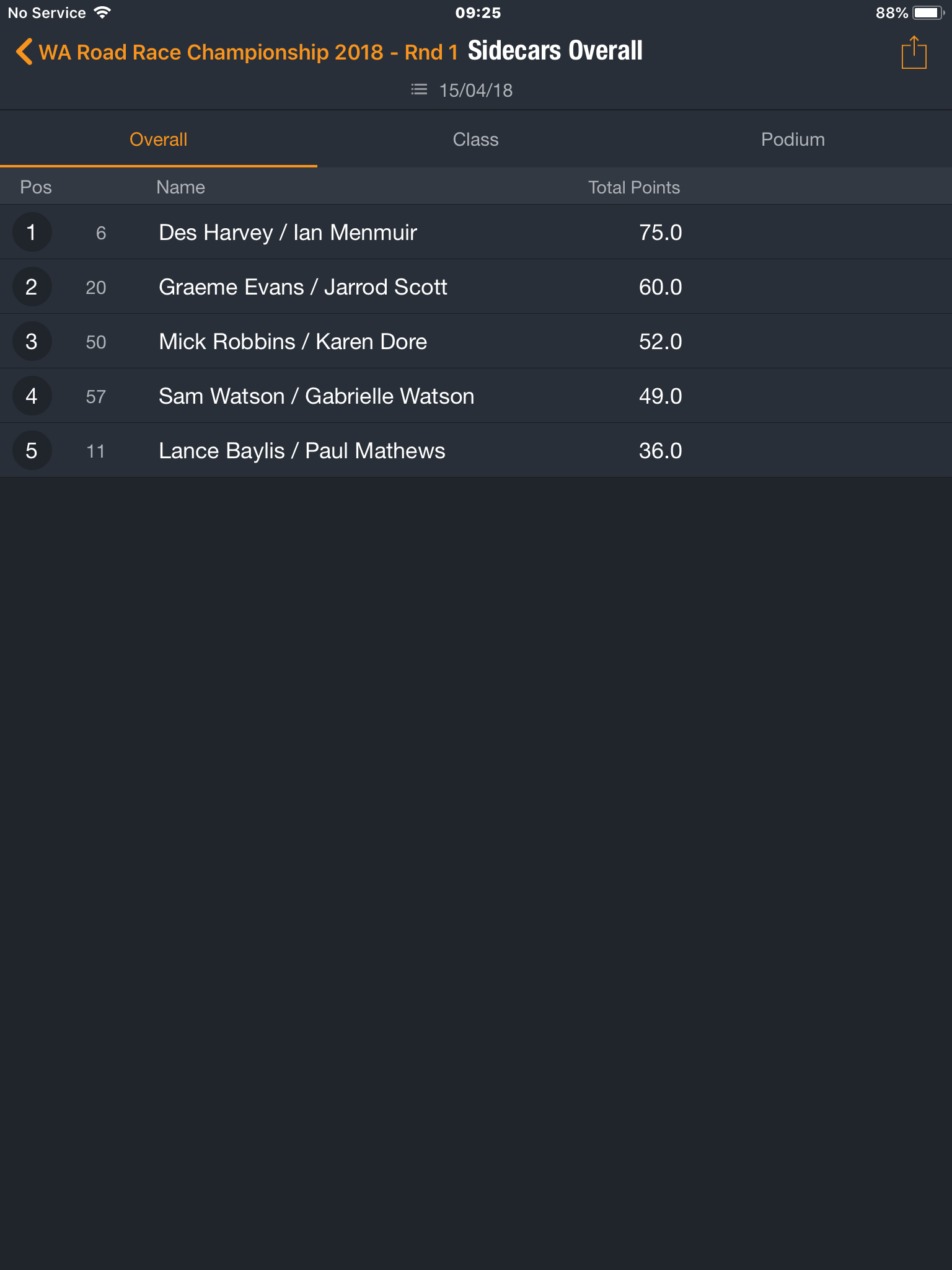Image resolution: width=952 pixels, height=1270 pixels.
Task: Tap the list icon beside the date
Action: (x=419, y=90)
